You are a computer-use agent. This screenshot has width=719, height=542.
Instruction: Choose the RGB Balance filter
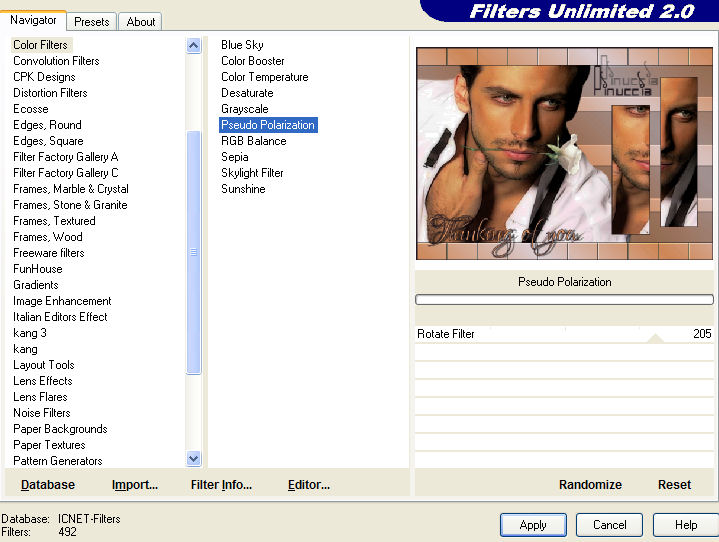click(254, 141)
